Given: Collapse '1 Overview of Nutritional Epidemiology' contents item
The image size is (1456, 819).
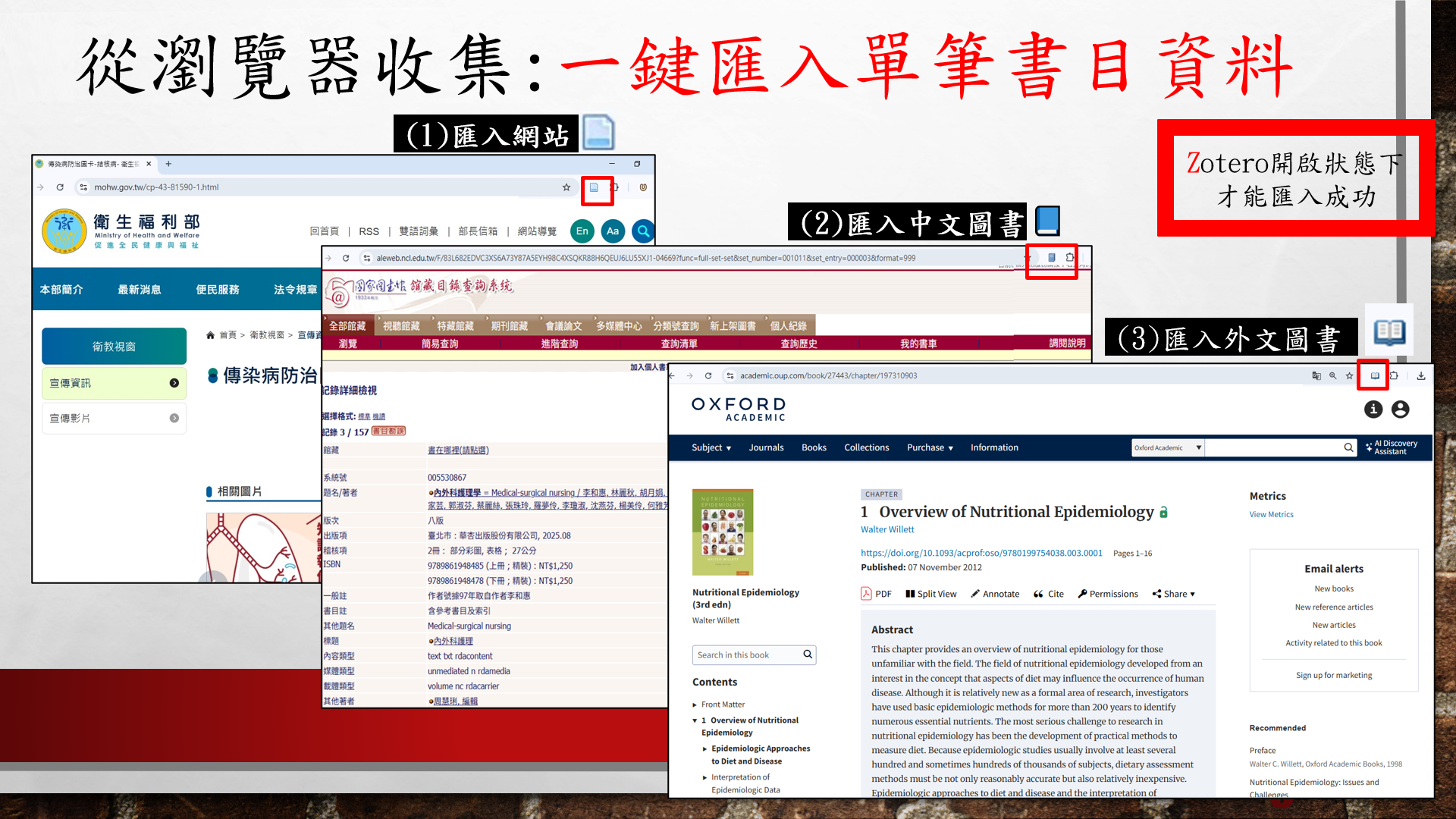Looking at the screenshot, I should (x=695, y=720).
